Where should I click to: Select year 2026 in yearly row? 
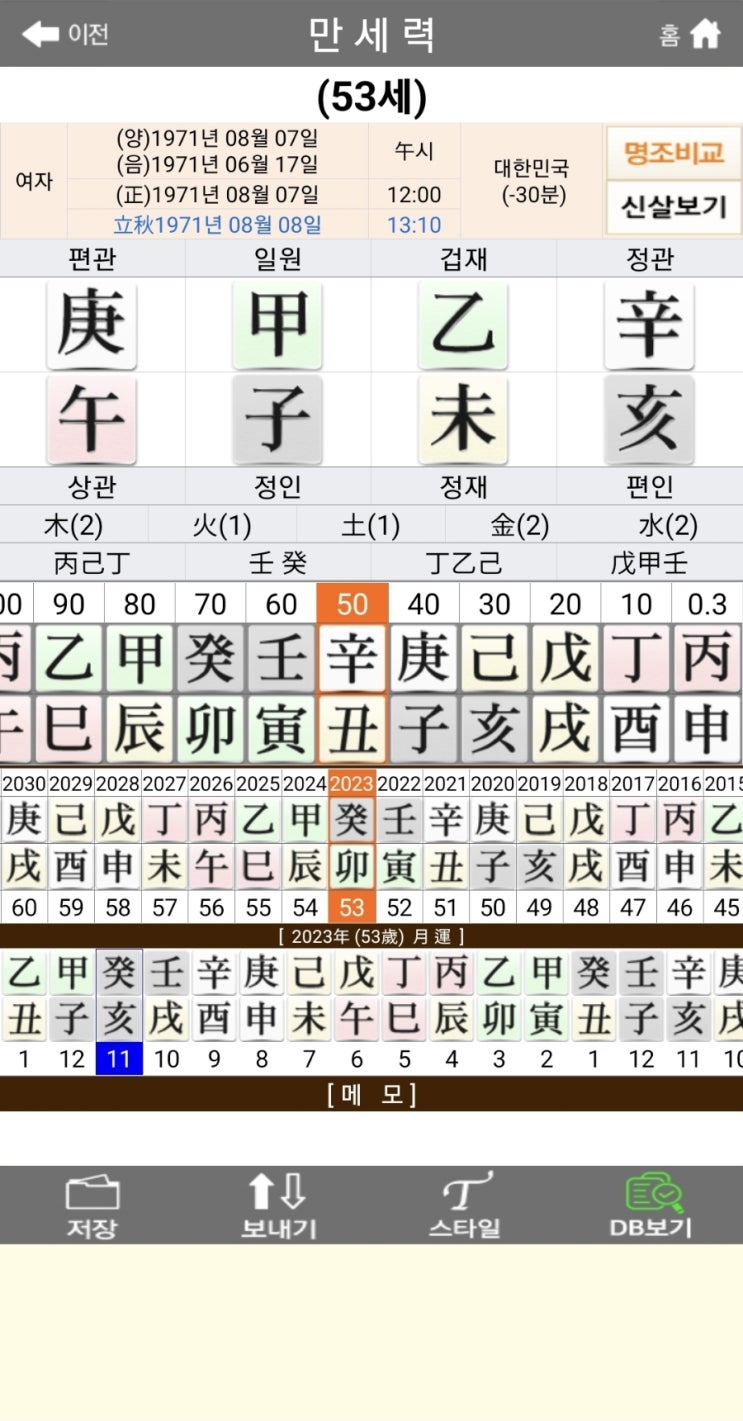211,846
